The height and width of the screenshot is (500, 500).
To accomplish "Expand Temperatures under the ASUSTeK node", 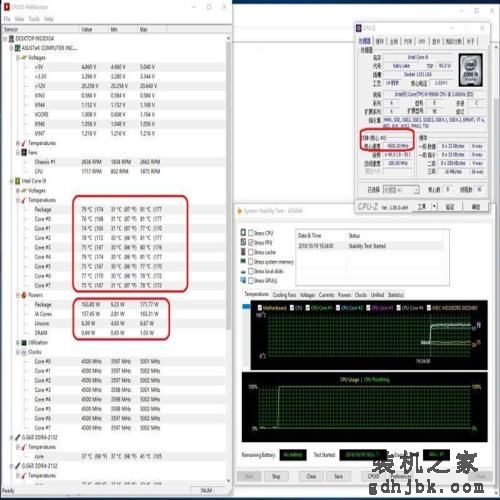I will click(18, 143).
